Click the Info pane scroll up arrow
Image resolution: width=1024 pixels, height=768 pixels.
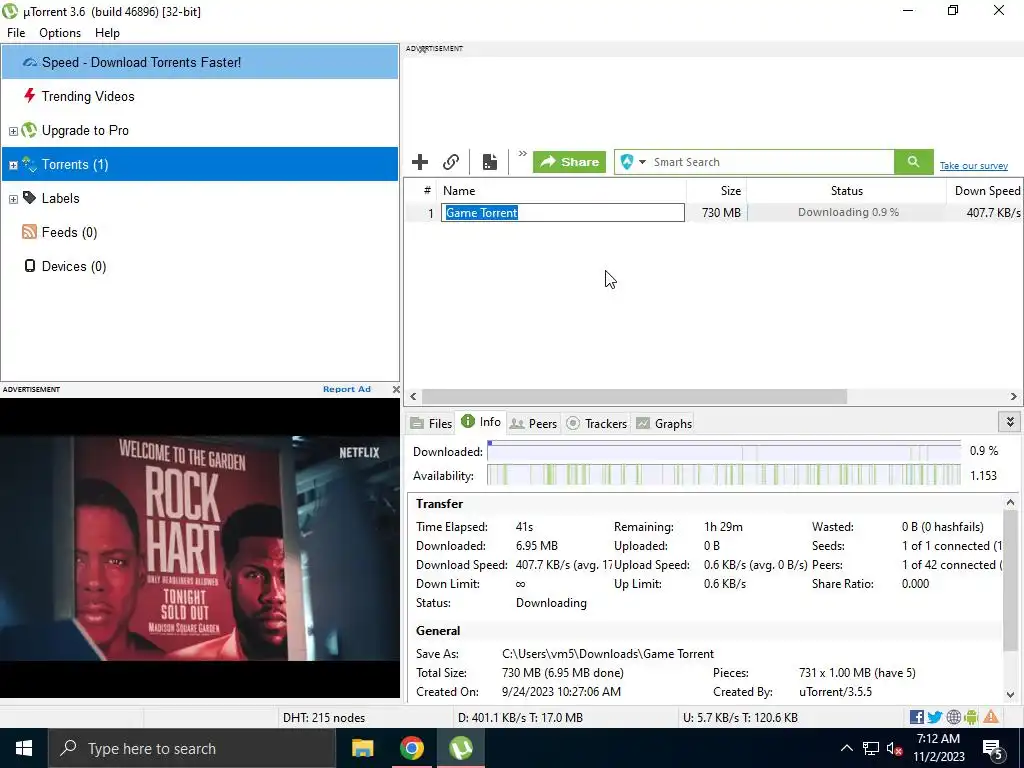coord(1010,502)
